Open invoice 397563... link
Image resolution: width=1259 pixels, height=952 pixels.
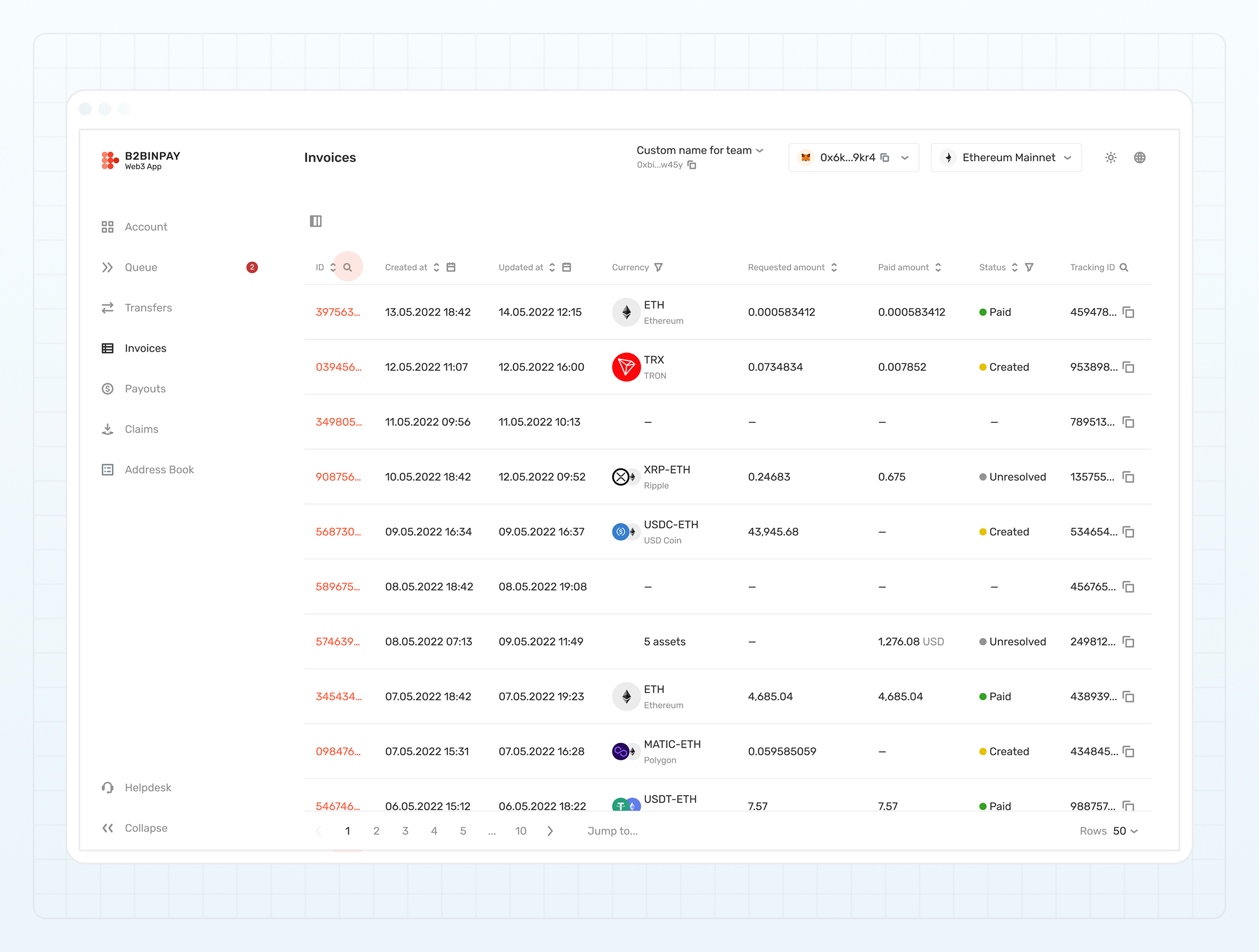338,312
